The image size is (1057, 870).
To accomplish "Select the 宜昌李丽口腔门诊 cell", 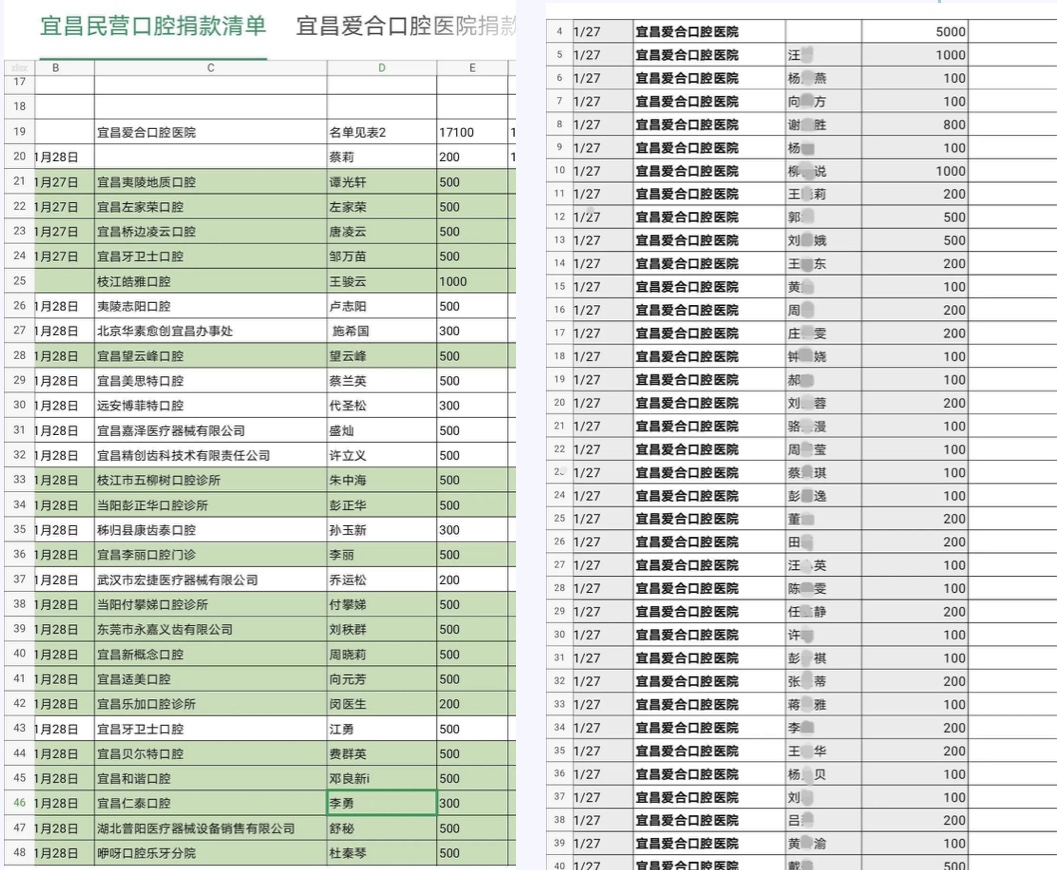I will pyautogui.click(x=211, y=555).
